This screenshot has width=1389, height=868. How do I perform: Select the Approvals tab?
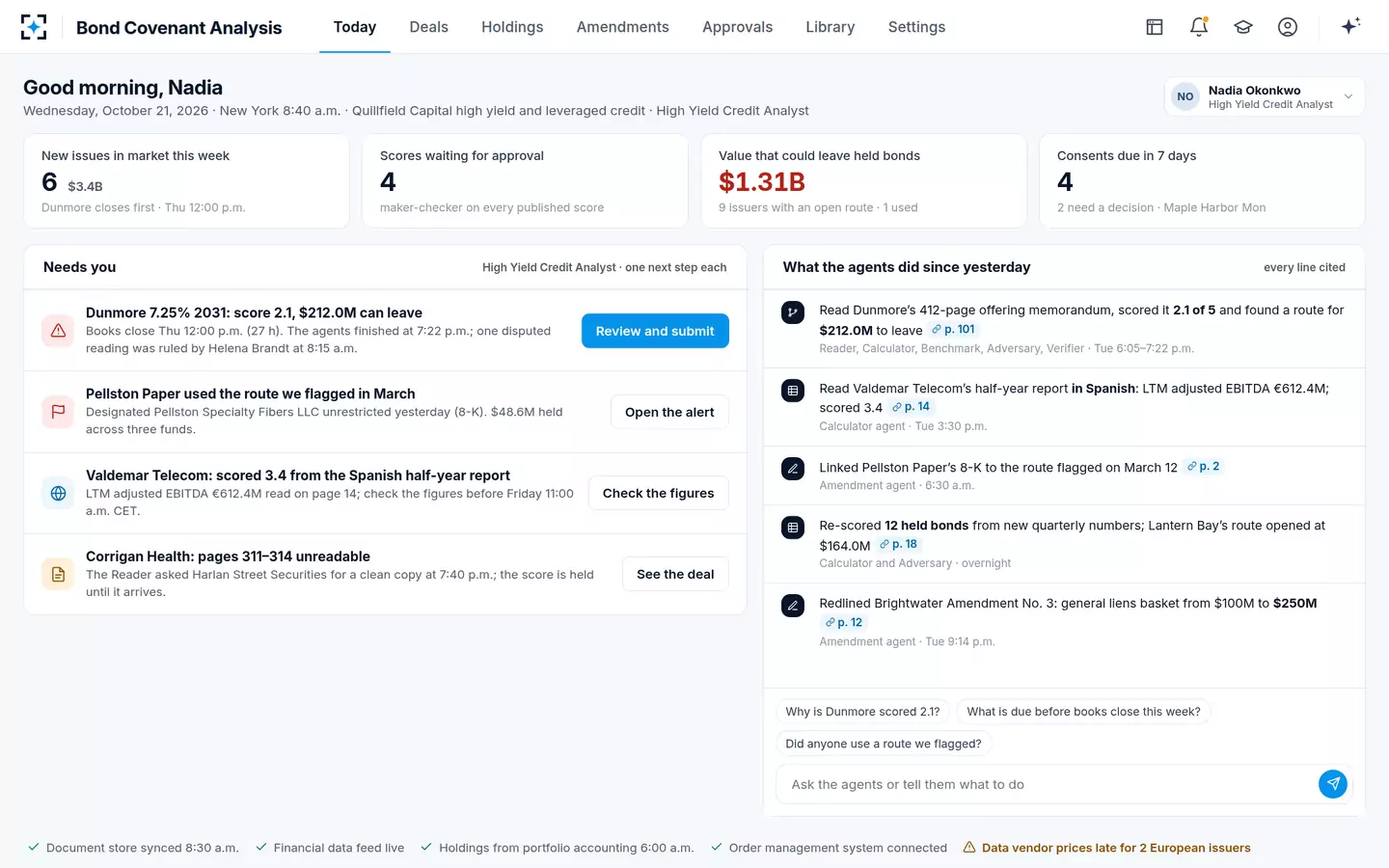pyautogui.click(x=737, y=27)
